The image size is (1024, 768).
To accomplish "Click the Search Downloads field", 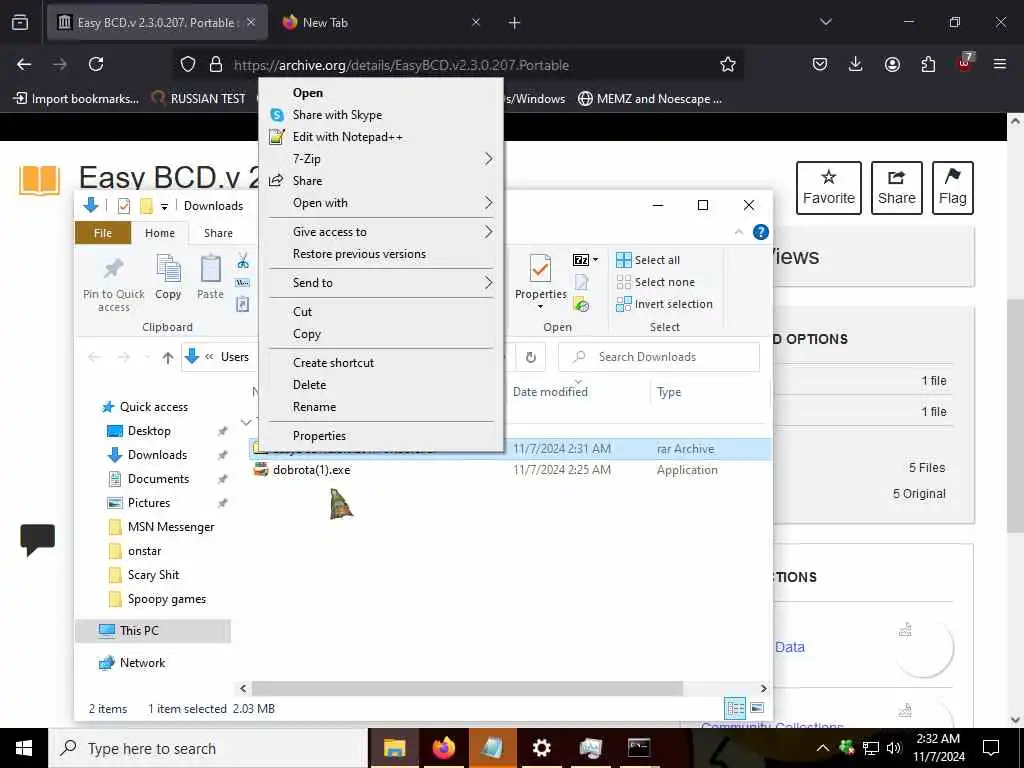I will (x=659, y=357).
